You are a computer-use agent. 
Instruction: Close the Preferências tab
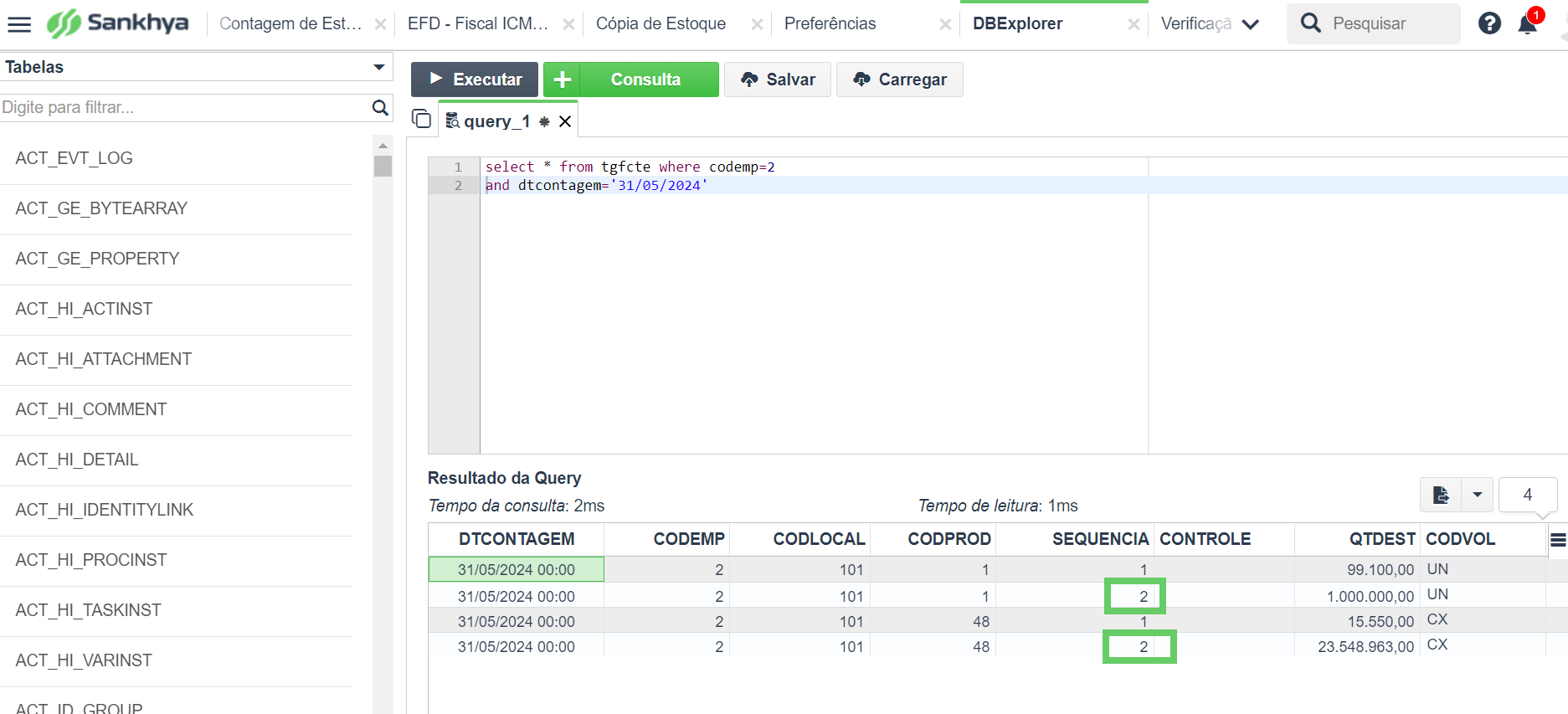click(x=945, y=24)
